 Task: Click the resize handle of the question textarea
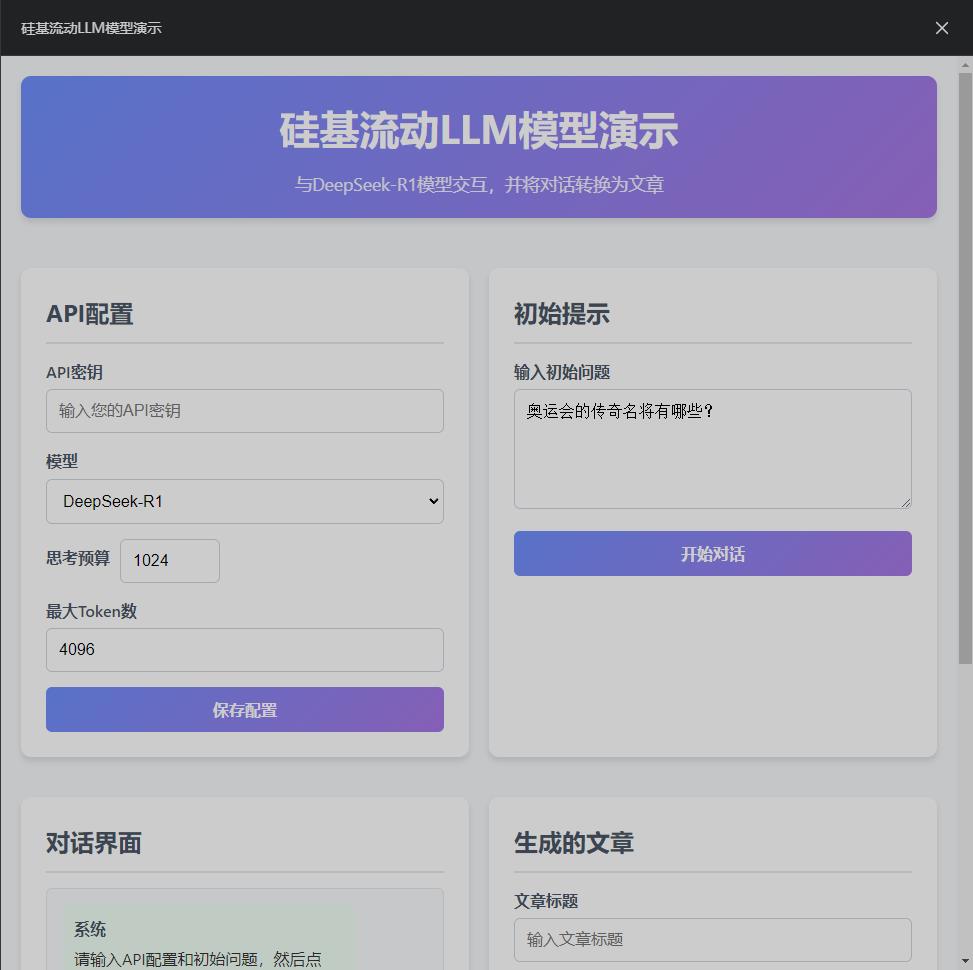pos(905,503)
